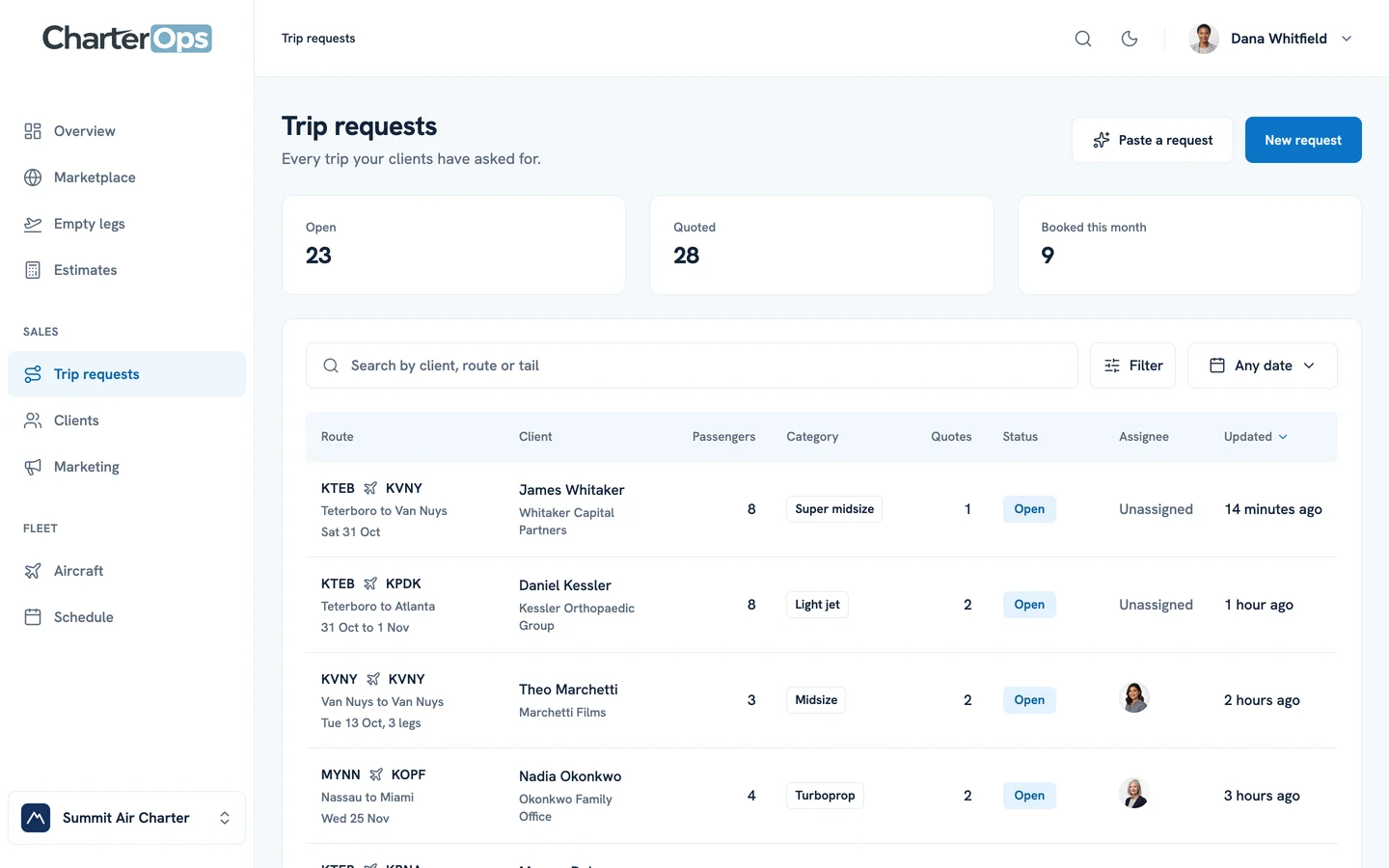The height and width of the screenshot is (868, 1389).
Task: Click the sliders icon on the Filter button
Action: 1112,366
